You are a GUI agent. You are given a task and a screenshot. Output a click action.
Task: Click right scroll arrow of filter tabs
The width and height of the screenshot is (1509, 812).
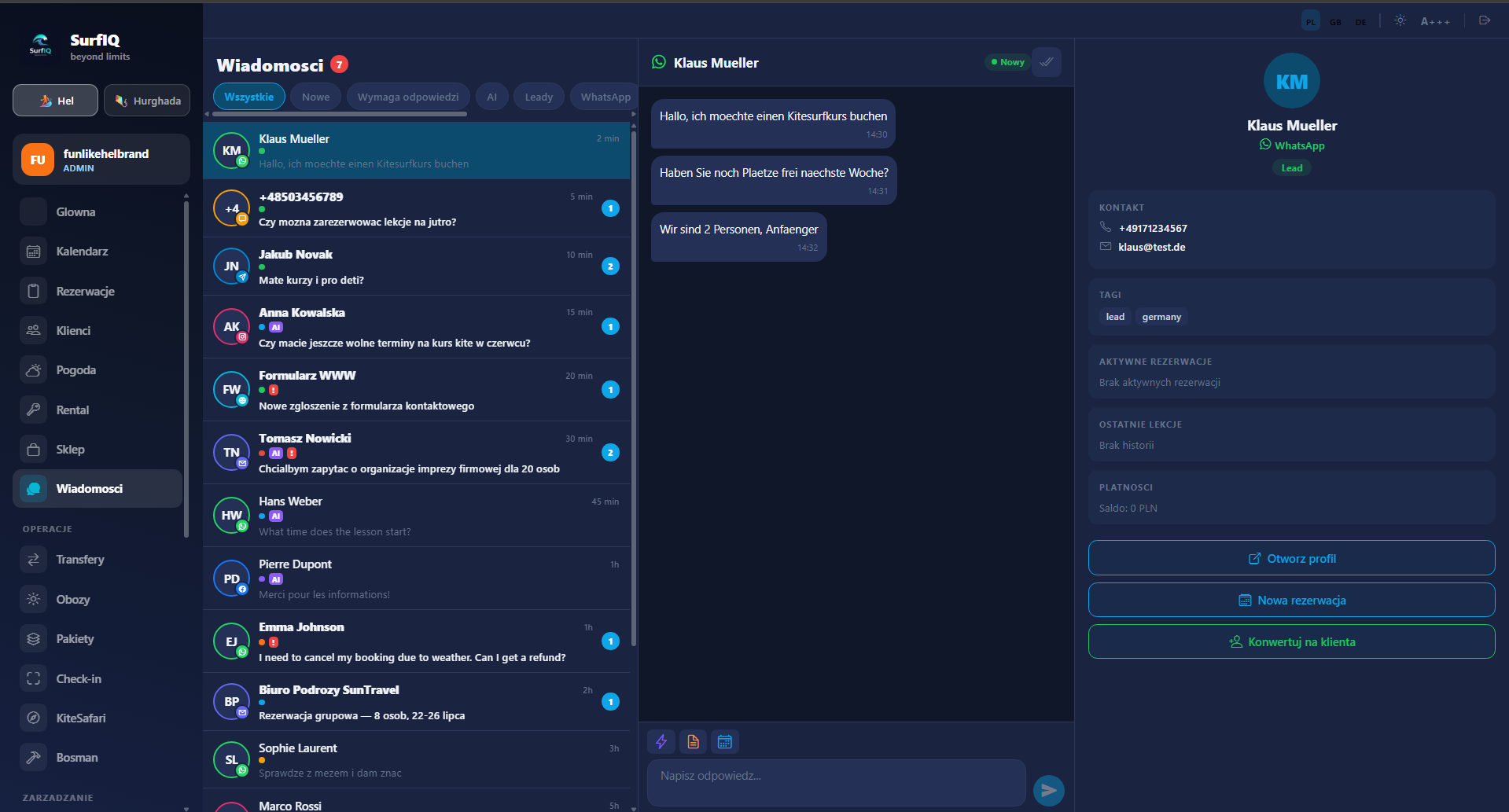pyautogui.click(x=634, y=114)
